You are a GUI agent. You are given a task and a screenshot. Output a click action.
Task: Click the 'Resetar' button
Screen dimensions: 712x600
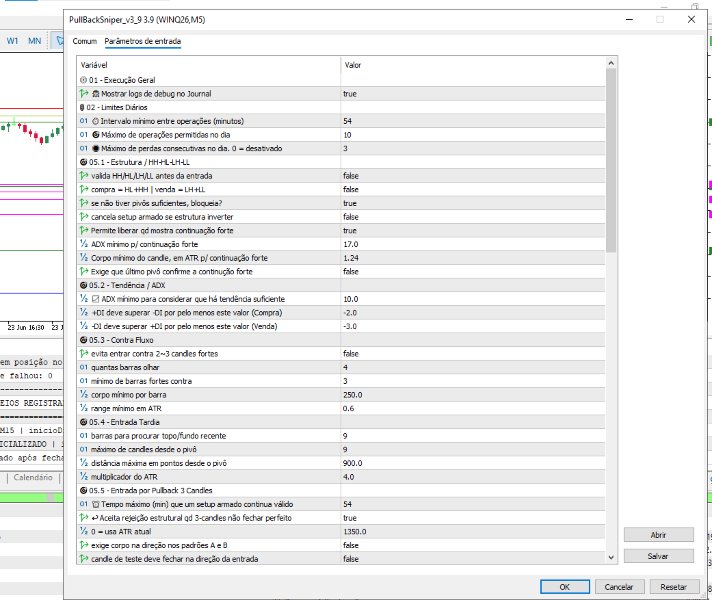pyautogui.click(x=673, y=587)
